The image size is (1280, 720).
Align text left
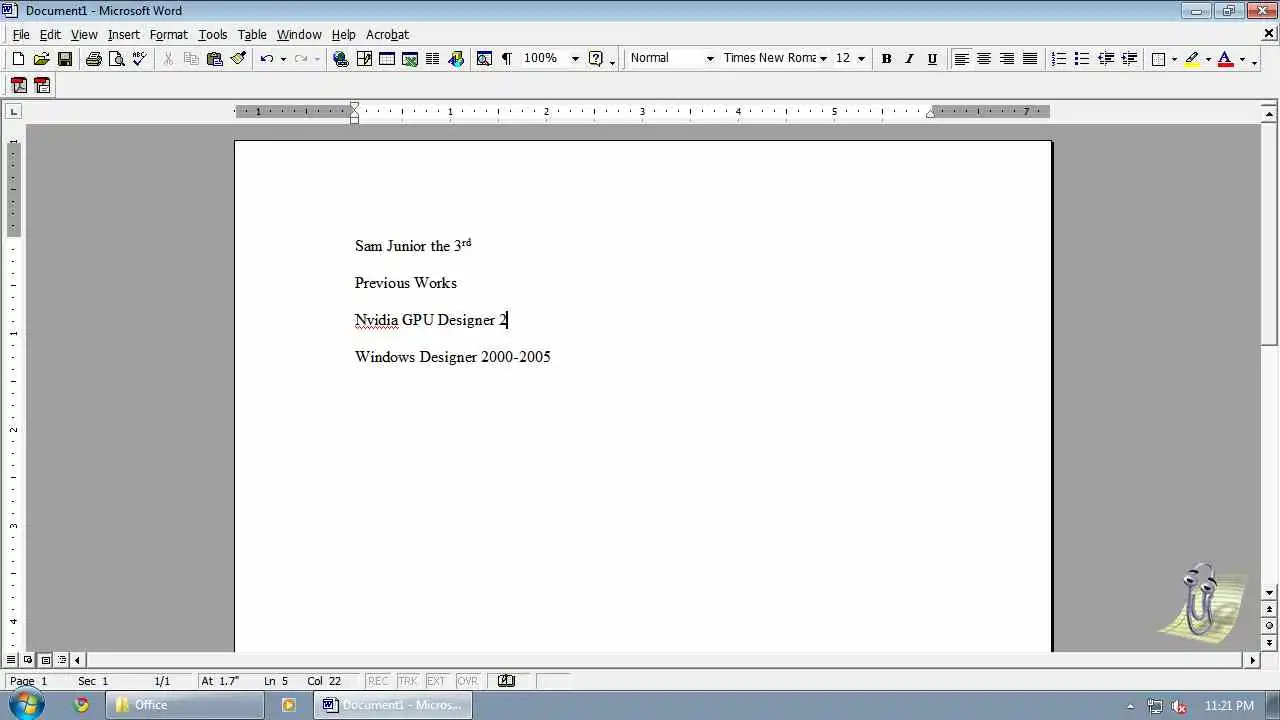[961, 59]
